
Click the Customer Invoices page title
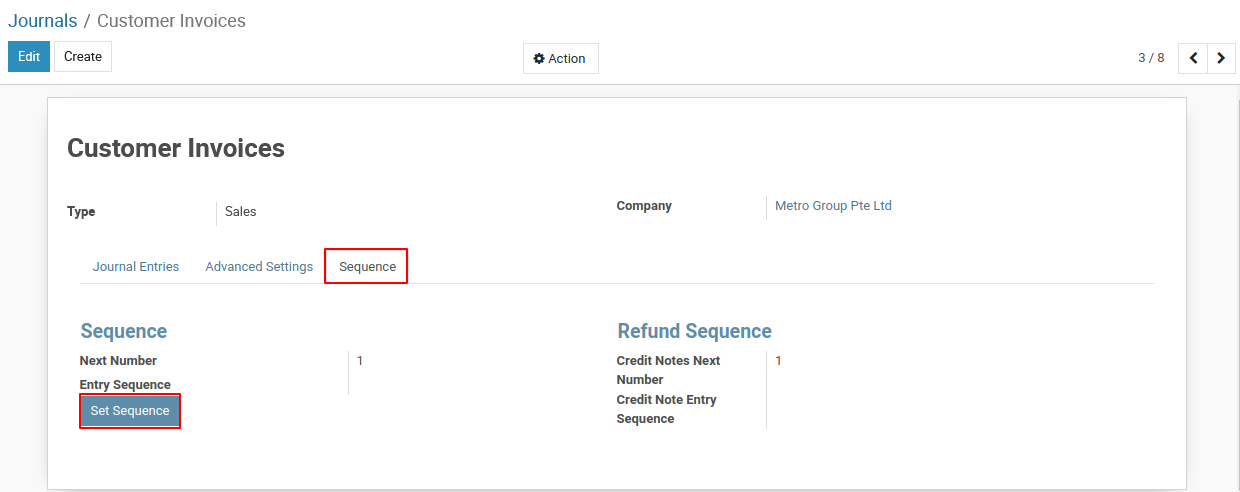[176, 149]
